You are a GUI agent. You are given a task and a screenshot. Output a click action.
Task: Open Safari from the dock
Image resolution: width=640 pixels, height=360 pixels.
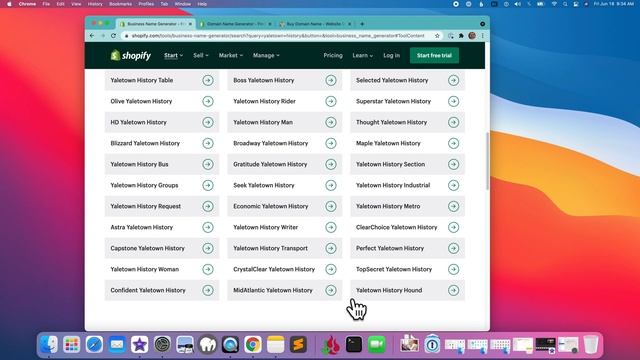click(94, 344)
